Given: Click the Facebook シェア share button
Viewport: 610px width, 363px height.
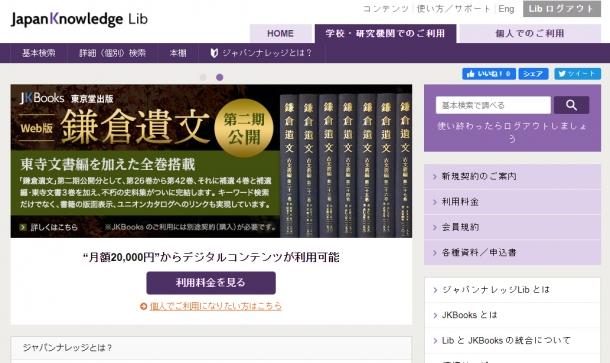Looking at the screenshot, I should click(533, 74).
